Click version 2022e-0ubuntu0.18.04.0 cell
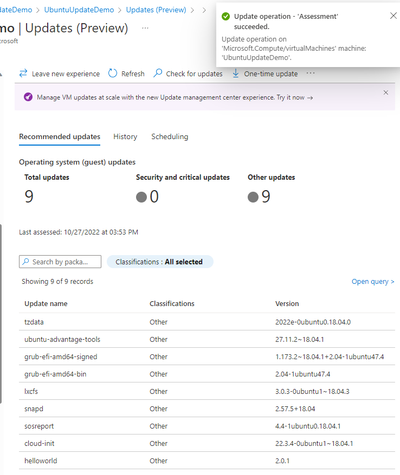 [313, 322]
